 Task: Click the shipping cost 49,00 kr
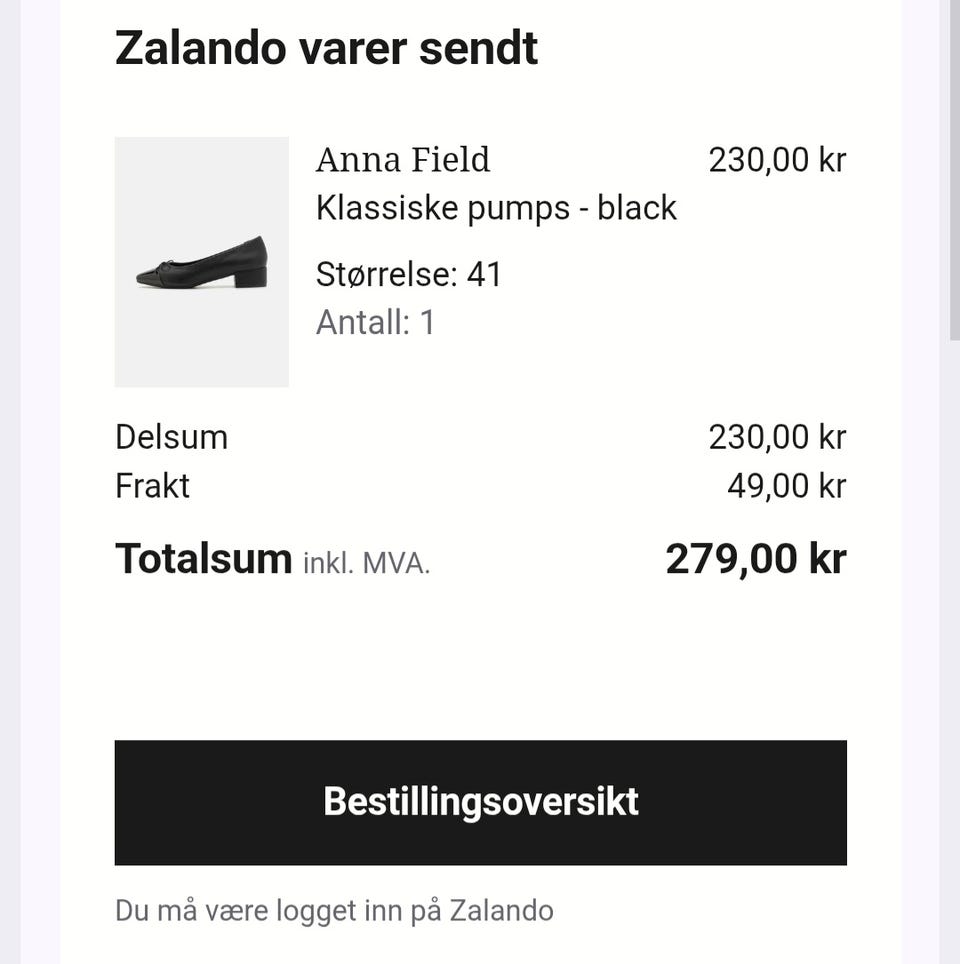[x=786, y=486]
